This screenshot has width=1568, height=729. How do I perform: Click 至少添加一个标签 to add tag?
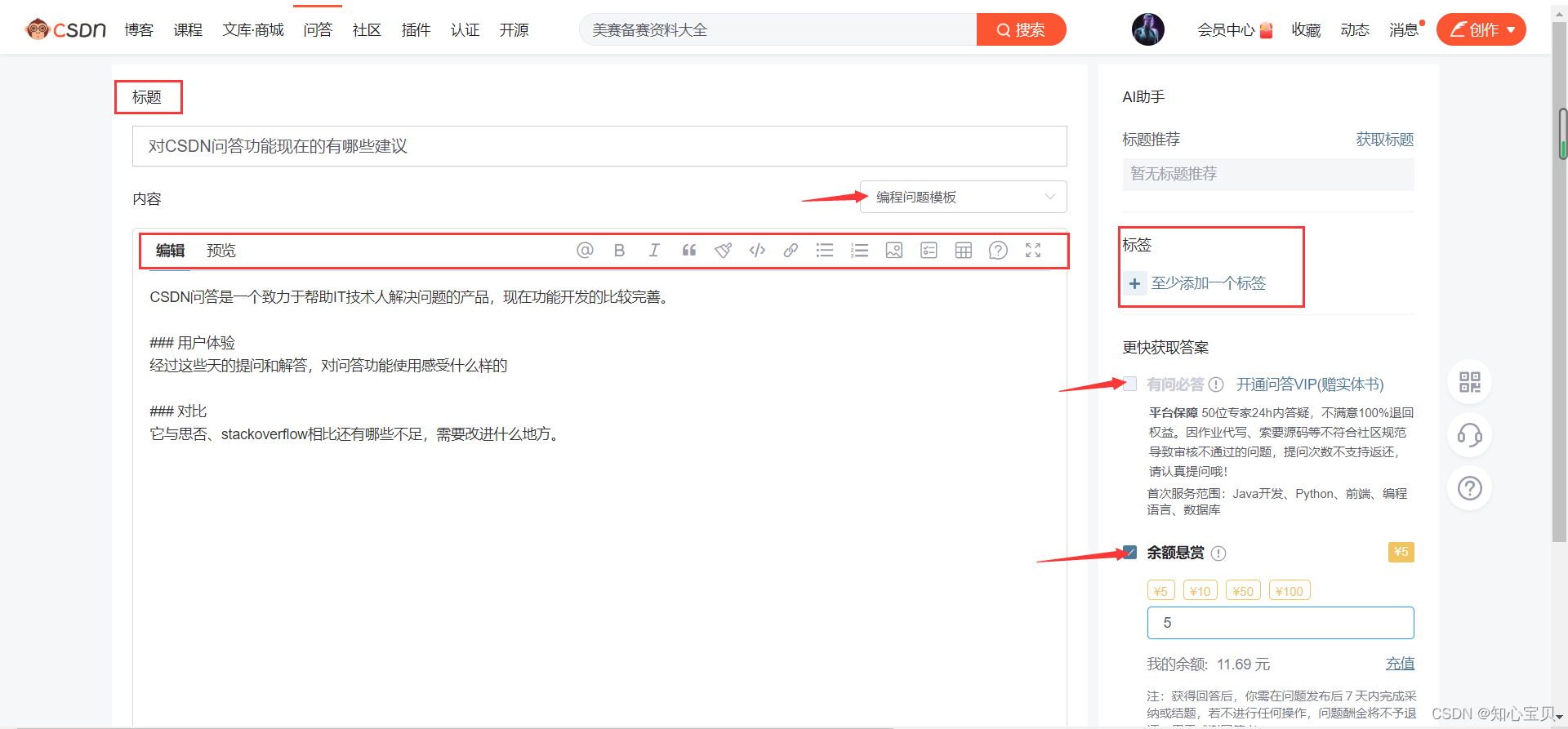tap(1208, 283)
